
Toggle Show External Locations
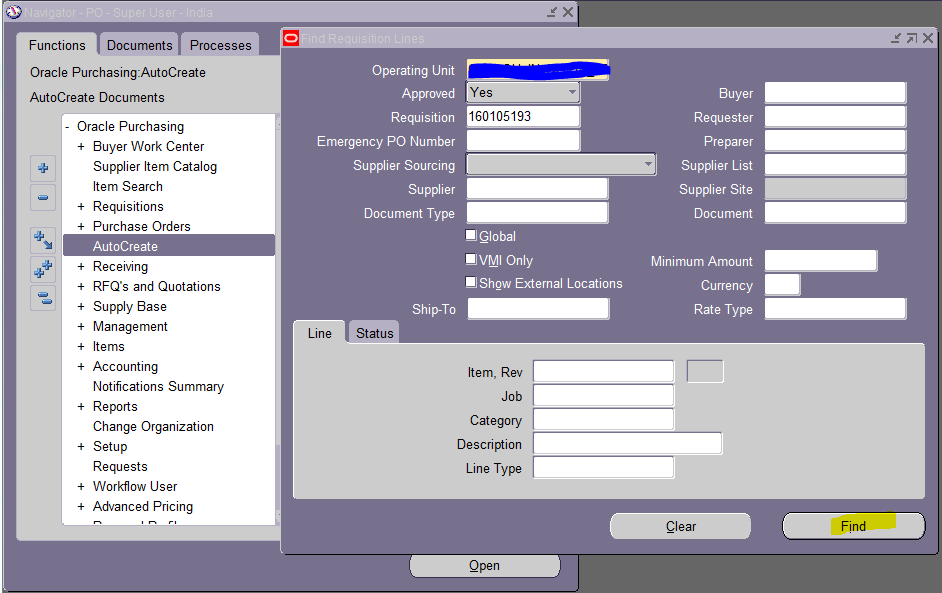(x=470, y=281)
